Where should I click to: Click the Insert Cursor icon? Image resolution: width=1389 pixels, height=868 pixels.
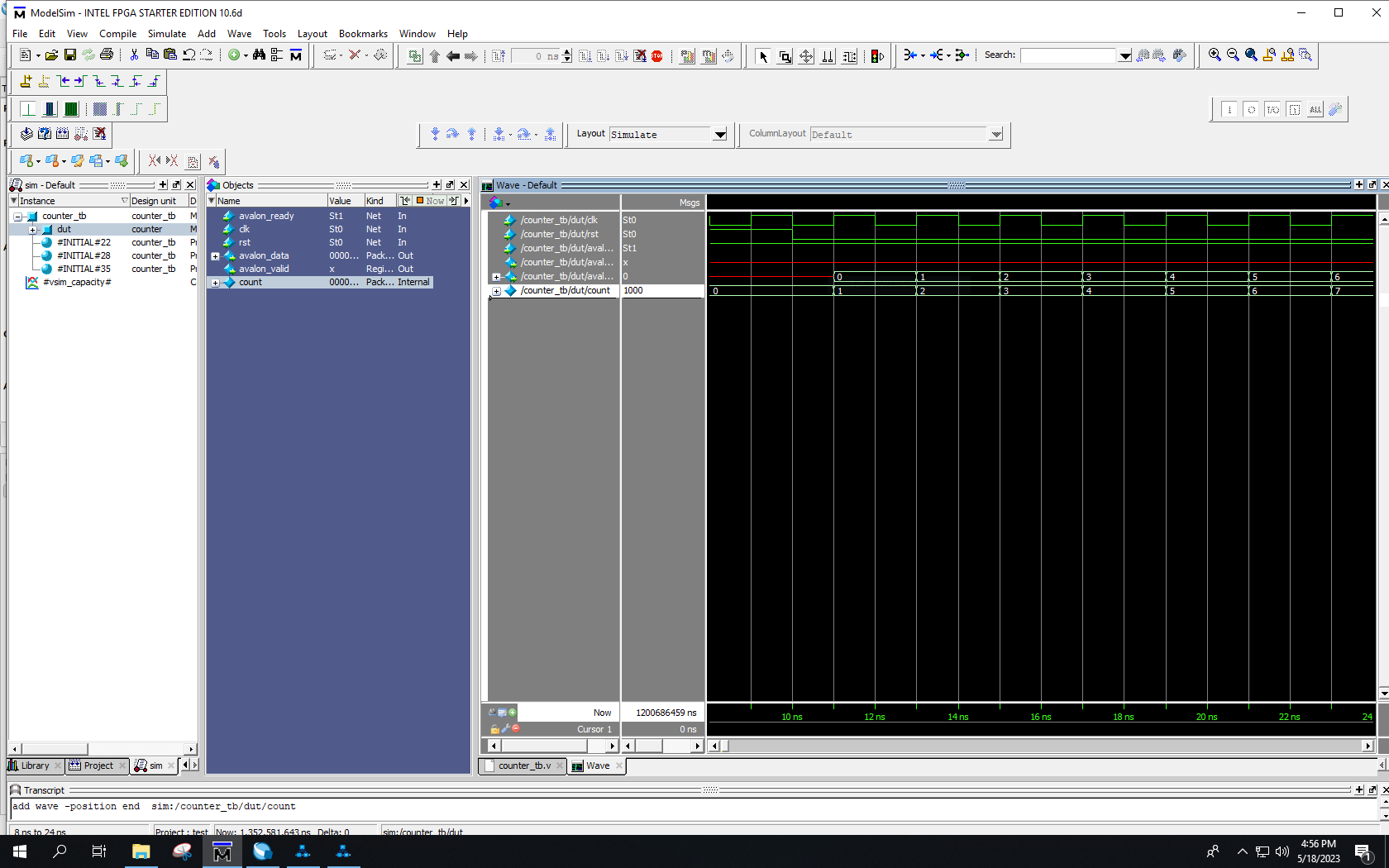pyautogui.click(x=26, y=82)
